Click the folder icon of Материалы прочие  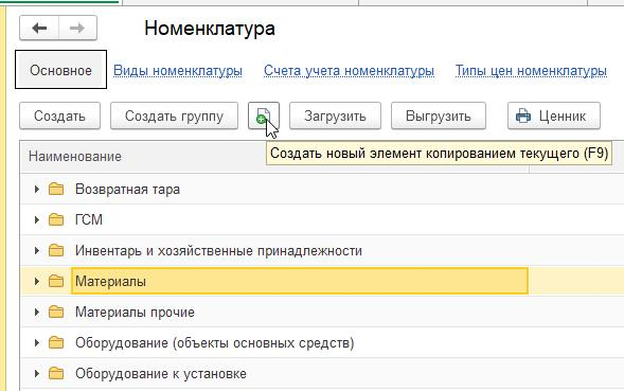pos(56,312)
